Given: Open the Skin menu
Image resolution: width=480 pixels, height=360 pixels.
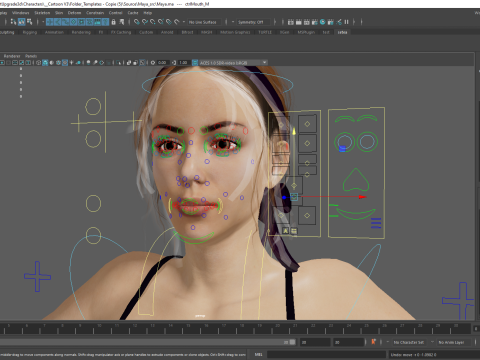Looking at the screenshot, I should [59, 13].
